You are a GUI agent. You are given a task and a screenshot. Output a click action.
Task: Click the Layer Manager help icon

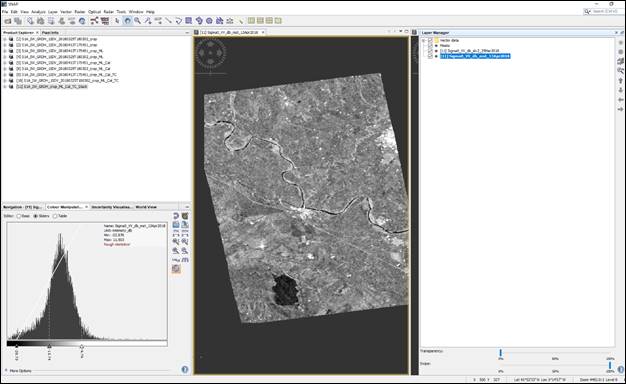[x=621, y=370]
